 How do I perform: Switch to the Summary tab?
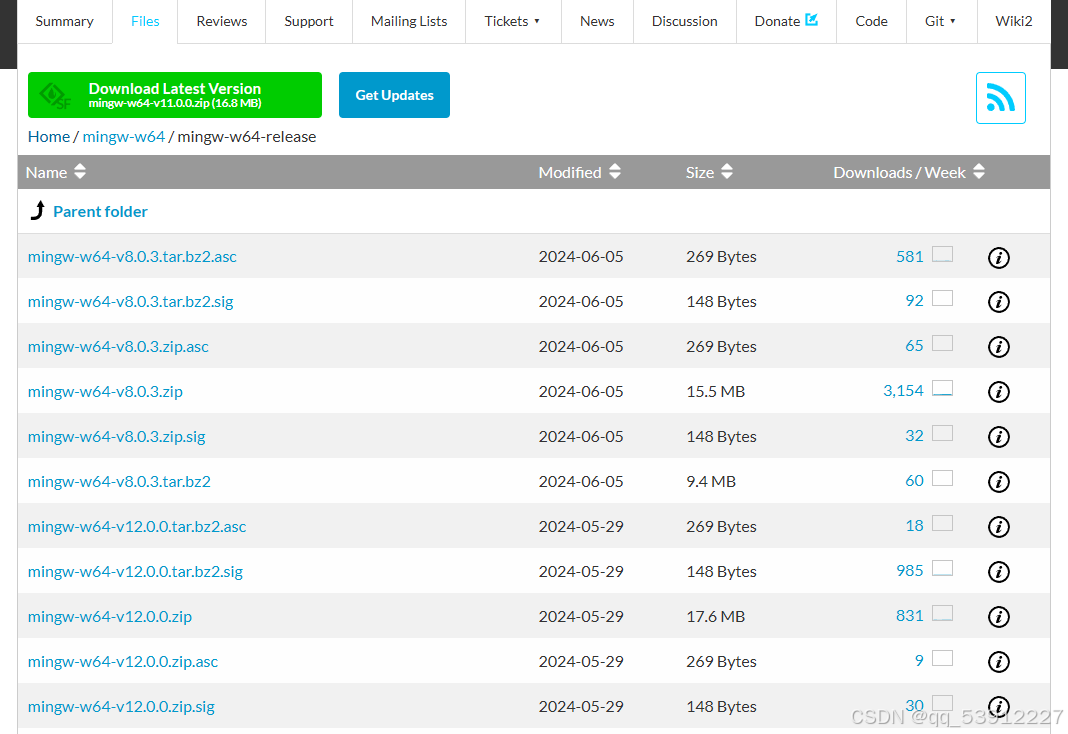click(65, 21)
